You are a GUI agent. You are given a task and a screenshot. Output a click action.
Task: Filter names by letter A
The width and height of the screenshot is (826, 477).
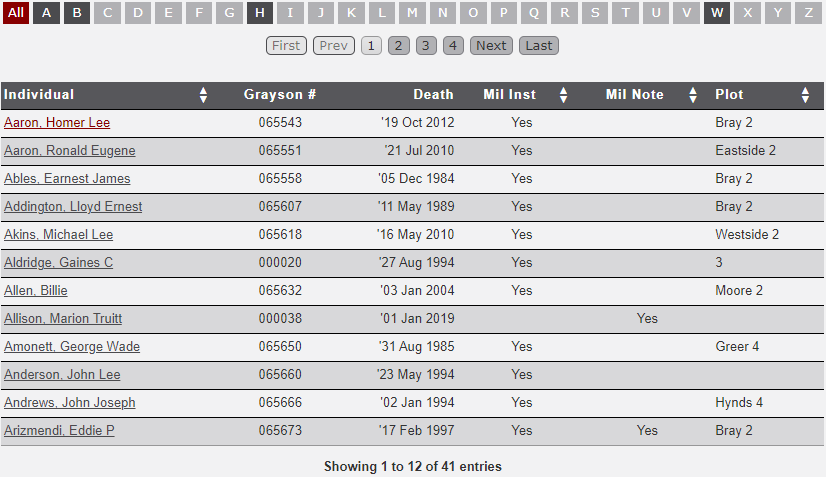tap(46, 13)
